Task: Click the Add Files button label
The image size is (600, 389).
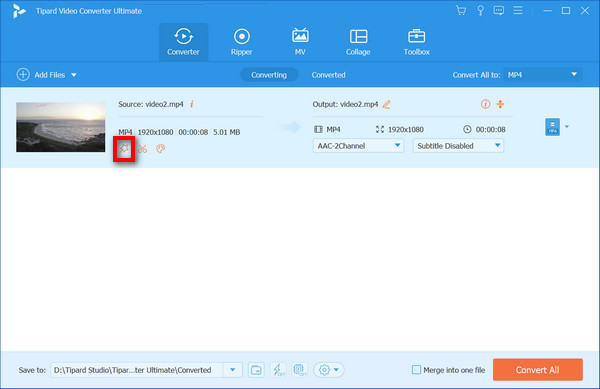Action: (x=50, y=75)
